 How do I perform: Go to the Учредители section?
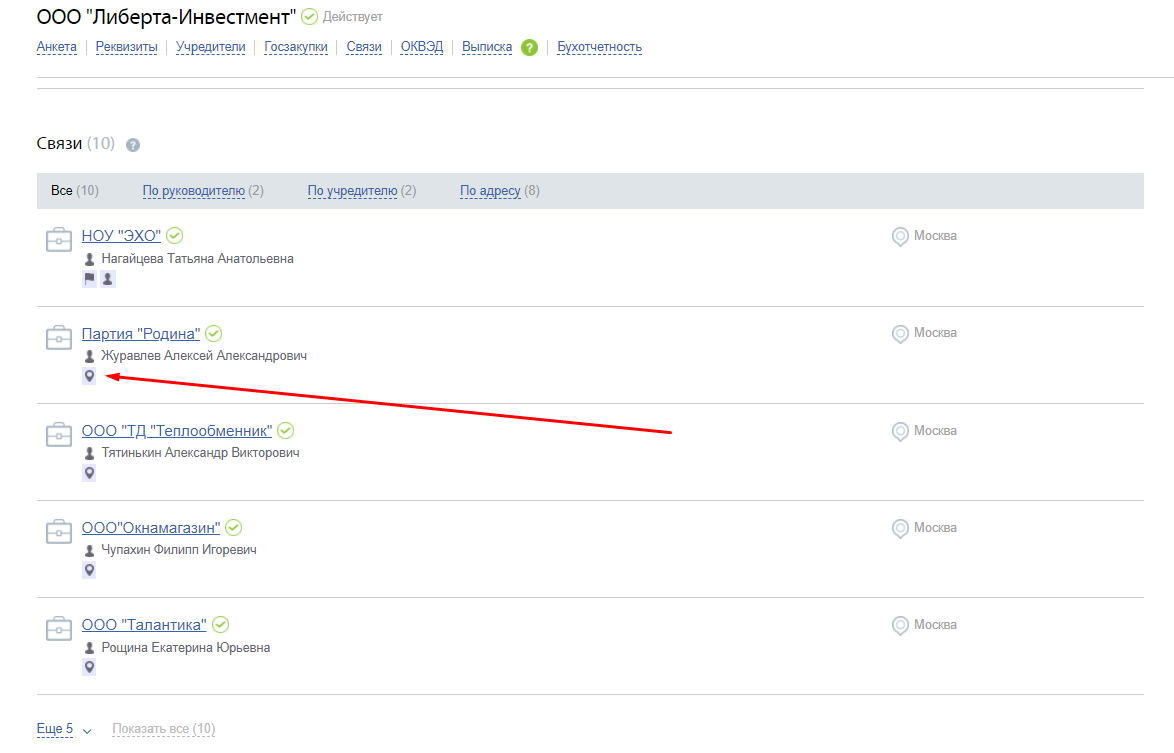210,47
